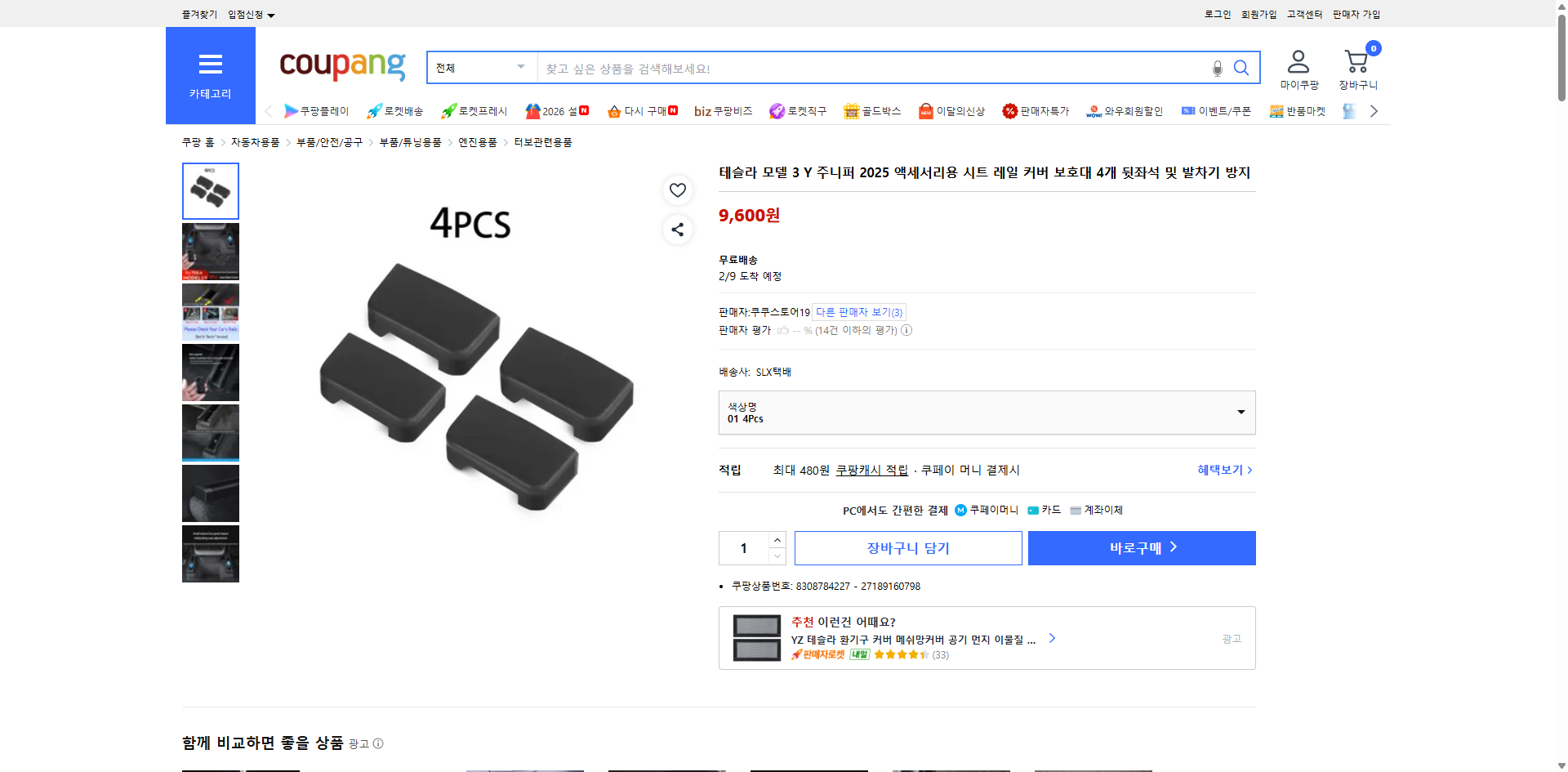Open the 골드박스 navigation icon

coord(872,110)
